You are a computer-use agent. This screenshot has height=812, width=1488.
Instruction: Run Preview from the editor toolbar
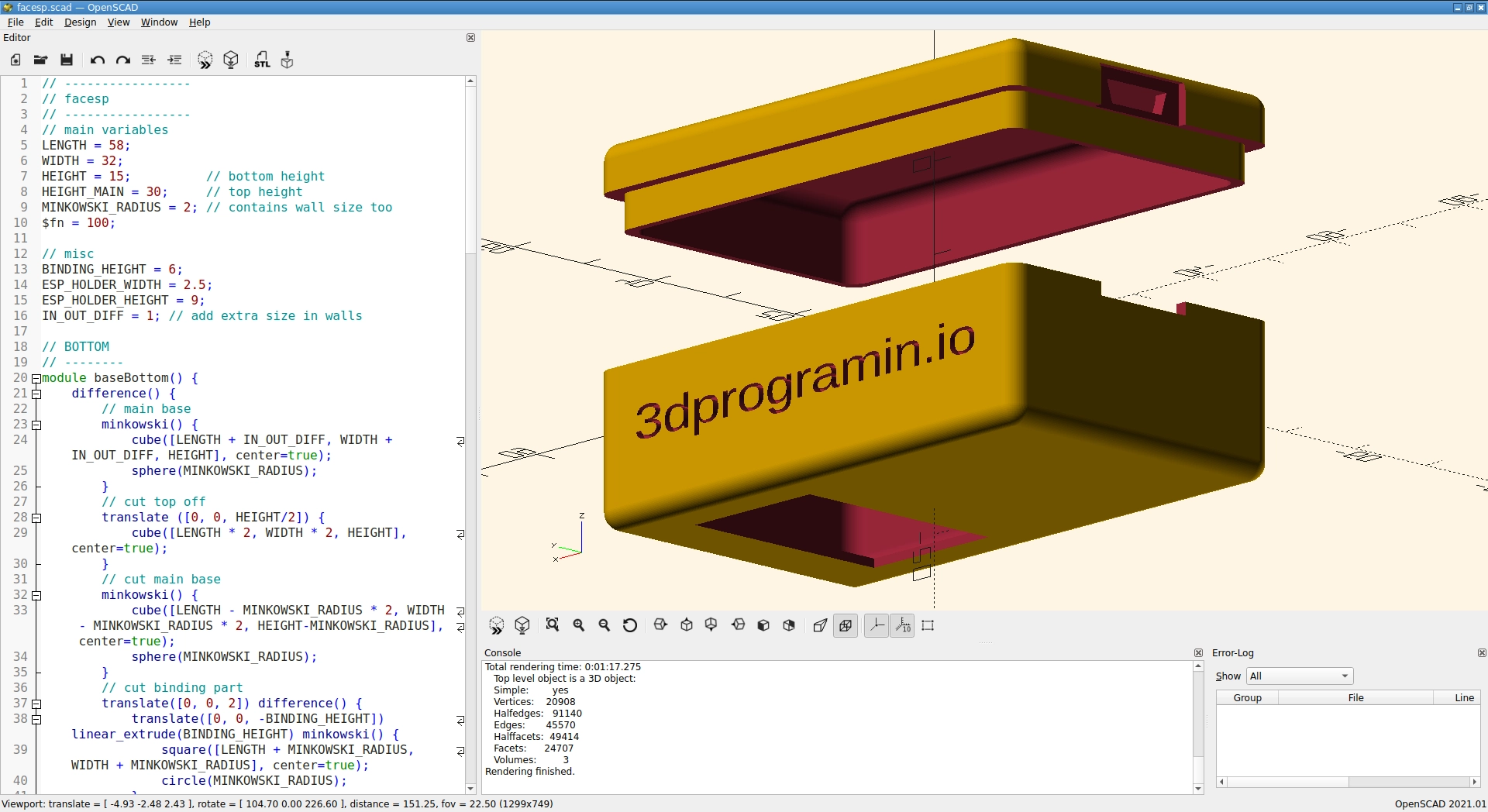[205, 60]
